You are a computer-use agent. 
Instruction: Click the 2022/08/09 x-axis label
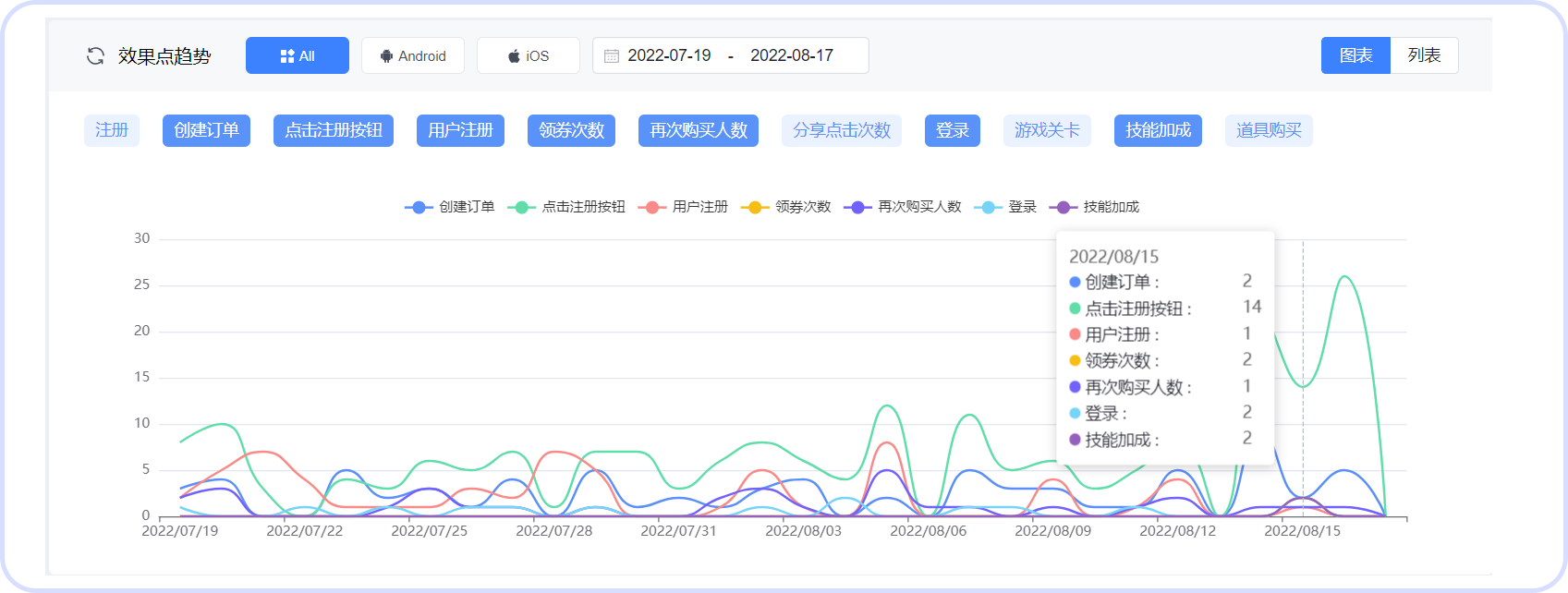pos(1053,531)
